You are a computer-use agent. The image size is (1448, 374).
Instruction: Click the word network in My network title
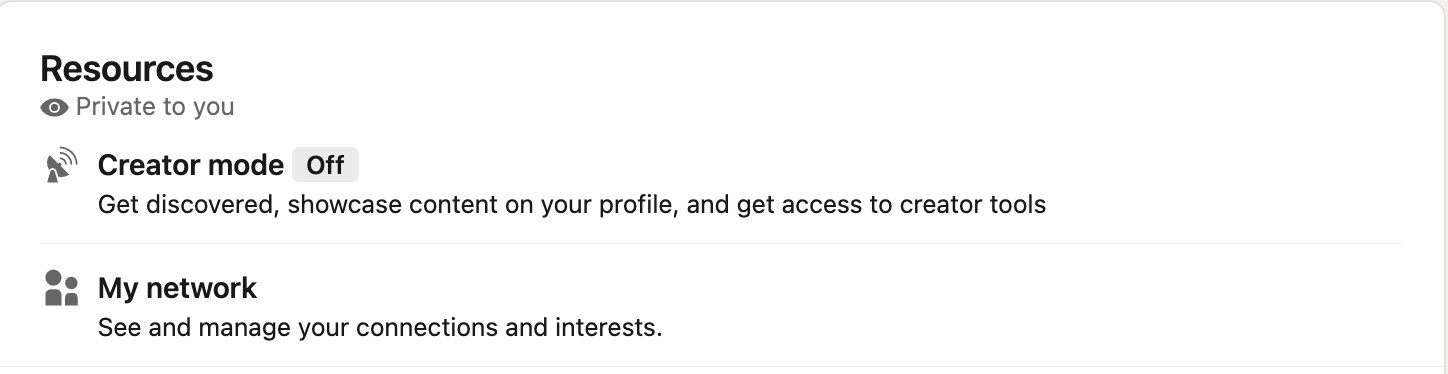202,288
